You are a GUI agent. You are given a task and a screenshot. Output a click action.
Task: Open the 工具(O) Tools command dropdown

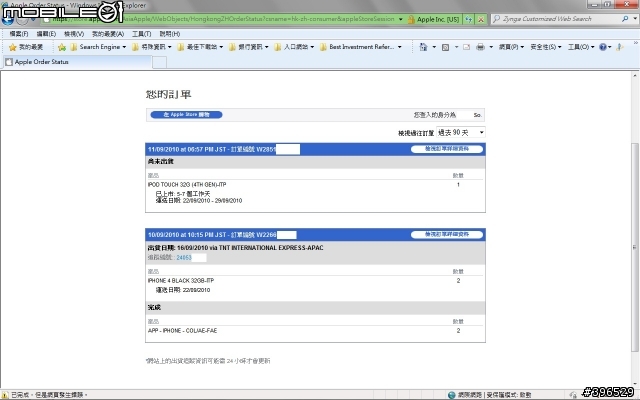coord(581,47)
